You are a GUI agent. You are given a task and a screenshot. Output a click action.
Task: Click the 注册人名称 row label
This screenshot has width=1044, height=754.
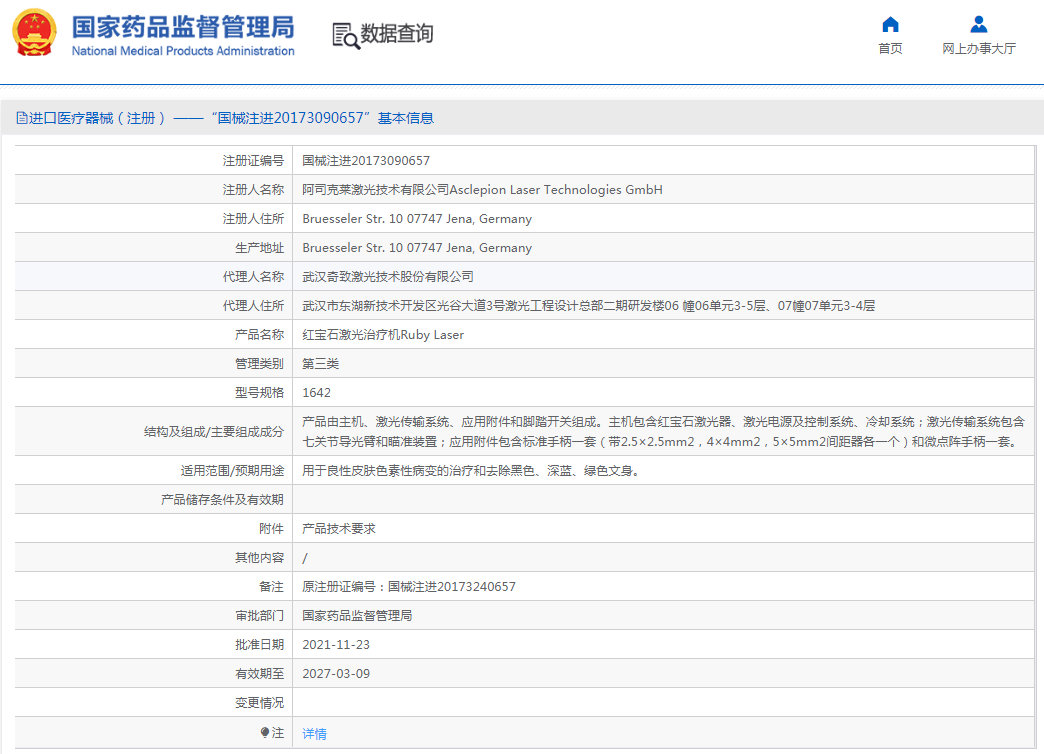click(253, 190)
